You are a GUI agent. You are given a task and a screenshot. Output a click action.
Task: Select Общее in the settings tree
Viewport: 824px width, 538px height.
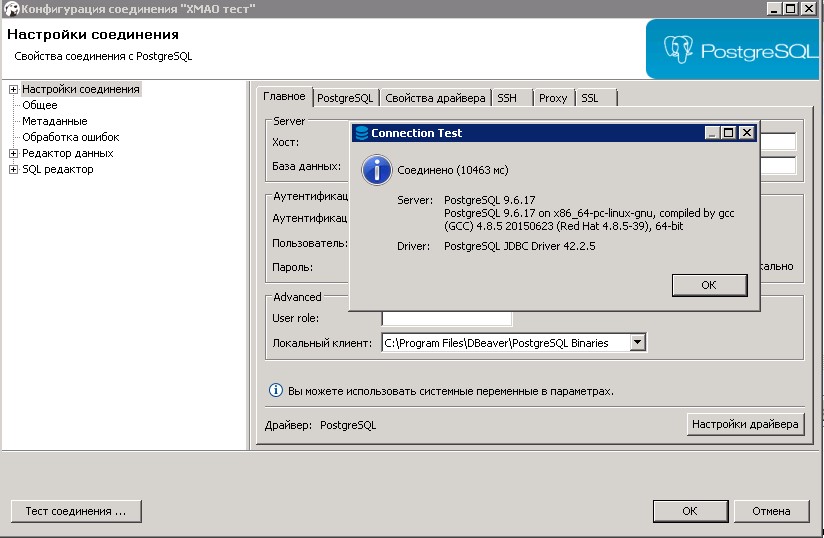tap(39, 105)
